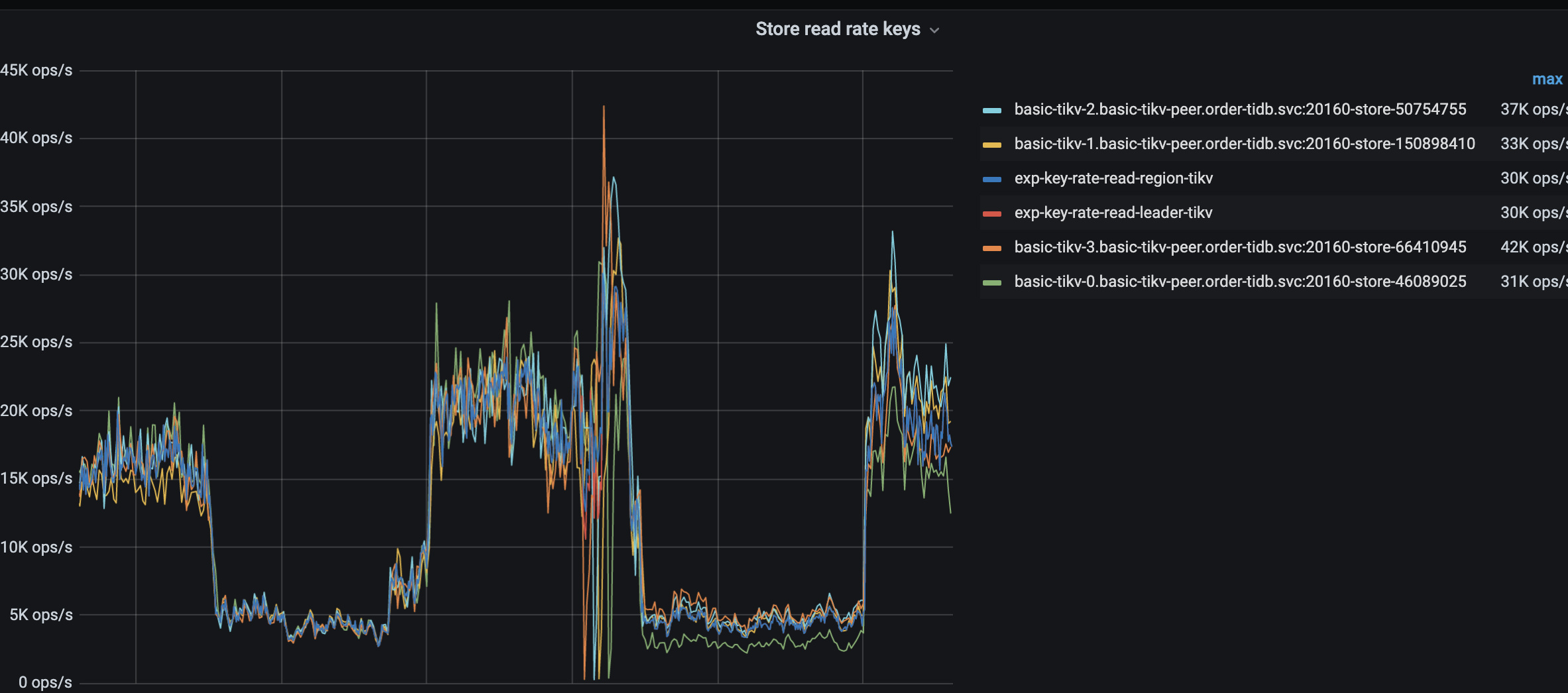The height and width of the screenshot is (693, 1568).
Task: Open color picker for red leader-tikv swatch
Action: click(992, 214)
